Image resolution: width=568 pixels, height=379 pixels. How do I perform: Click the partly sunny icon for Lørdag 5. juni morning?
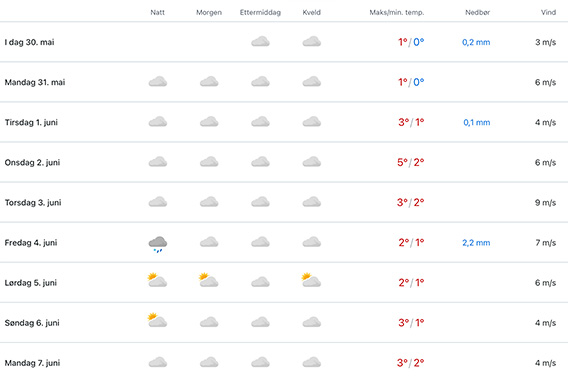[x=209, y=280]
